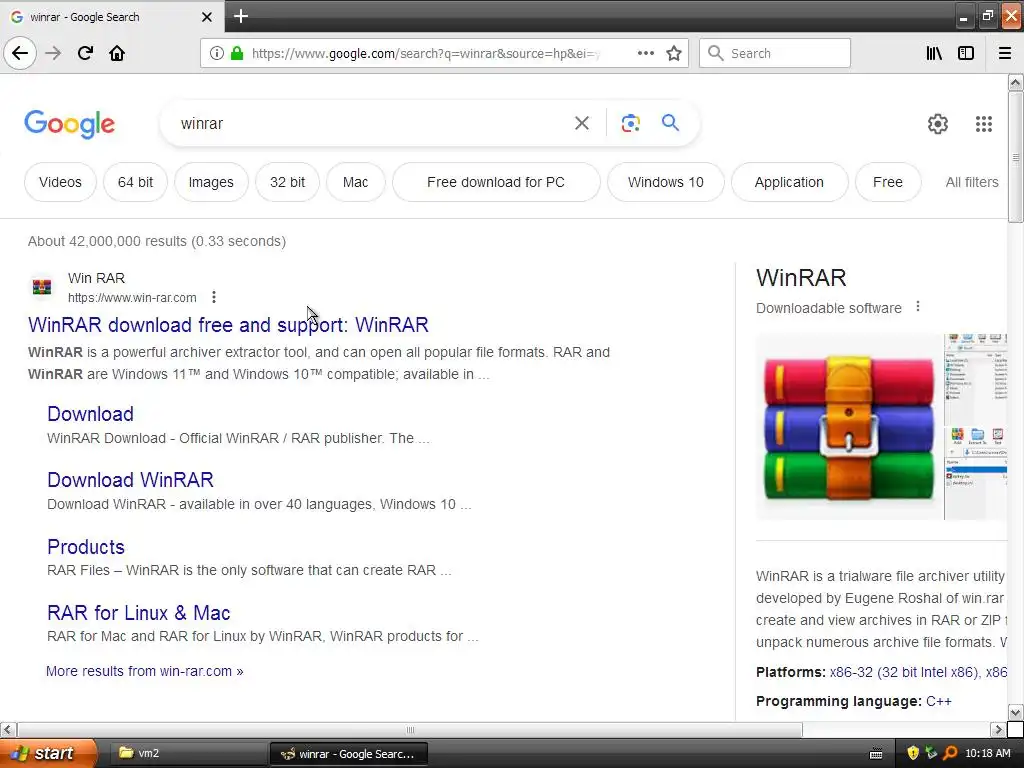This screenshot has width=1024, height=768.
Task: Open the Firefox Library icon
Action: (x=934, y=53)
